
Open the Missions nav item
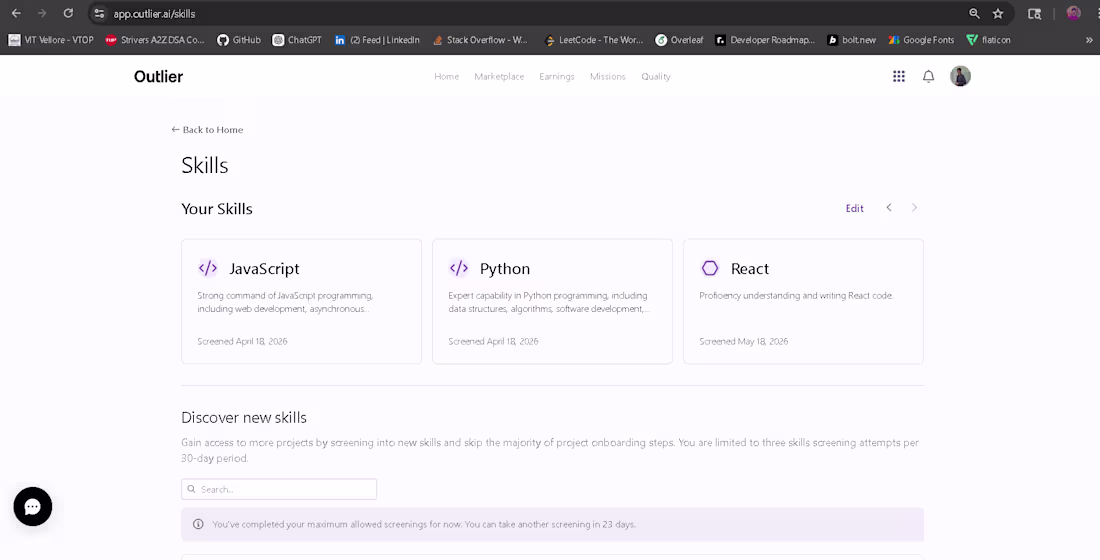[x=608, y=76]
